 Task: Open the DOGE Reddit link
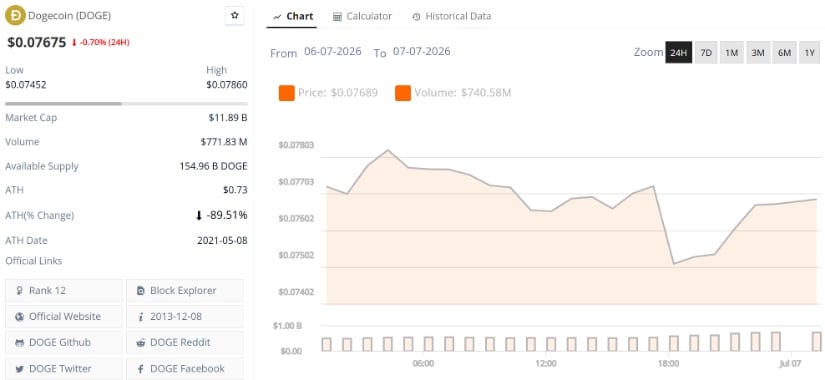click(185, 343)
